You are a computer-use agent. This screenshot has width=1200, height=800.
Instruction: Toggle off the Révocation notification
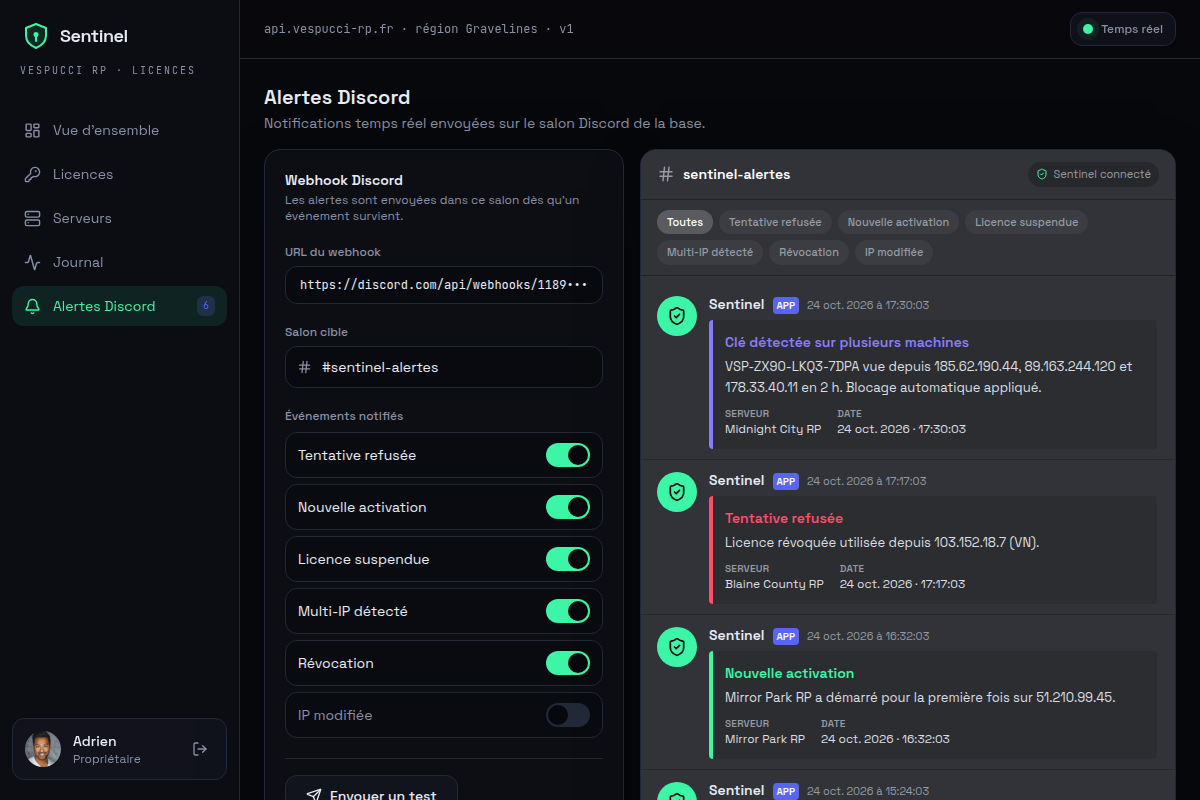[x=568, y=663]
